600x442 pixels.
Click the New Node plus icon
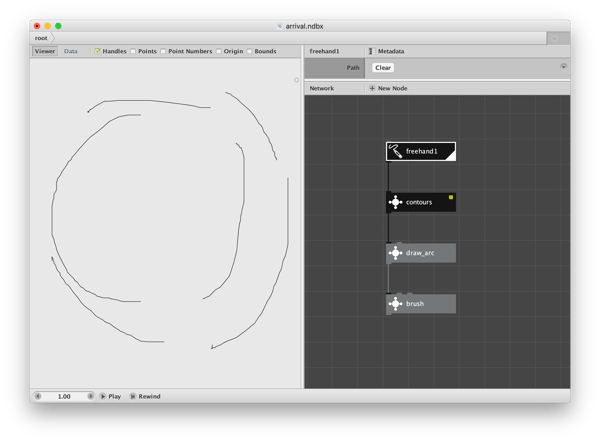pyautogui.click(x=372, y=88)
